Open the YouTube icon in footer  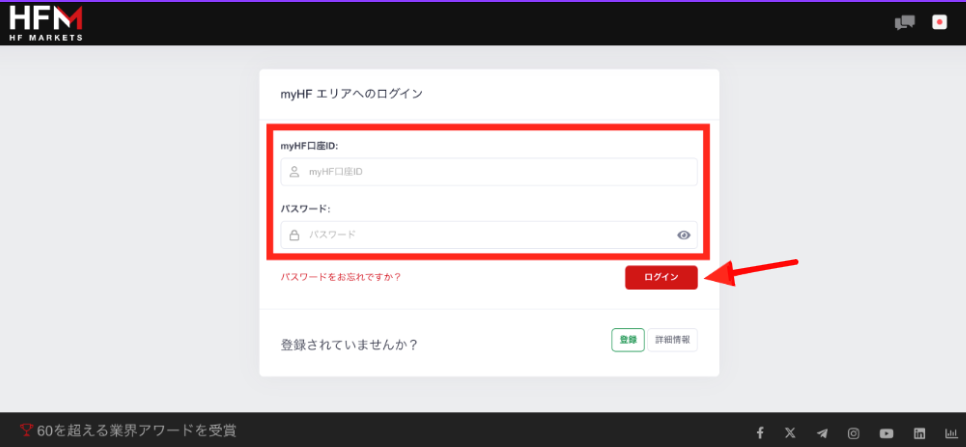tap(886, 433)
